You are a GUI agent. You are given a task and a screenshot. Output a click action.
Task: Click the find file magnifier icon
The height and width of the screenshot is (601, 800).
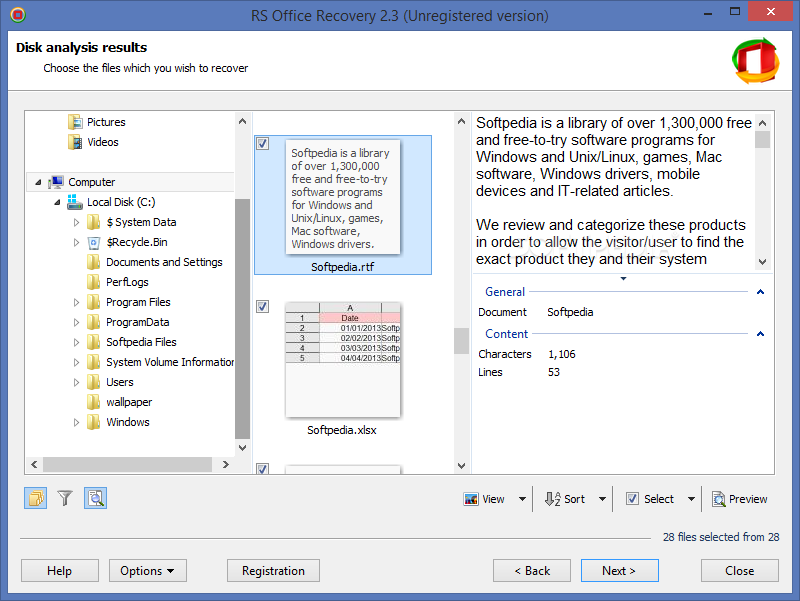pyautogui.click(x=95, y=498)
